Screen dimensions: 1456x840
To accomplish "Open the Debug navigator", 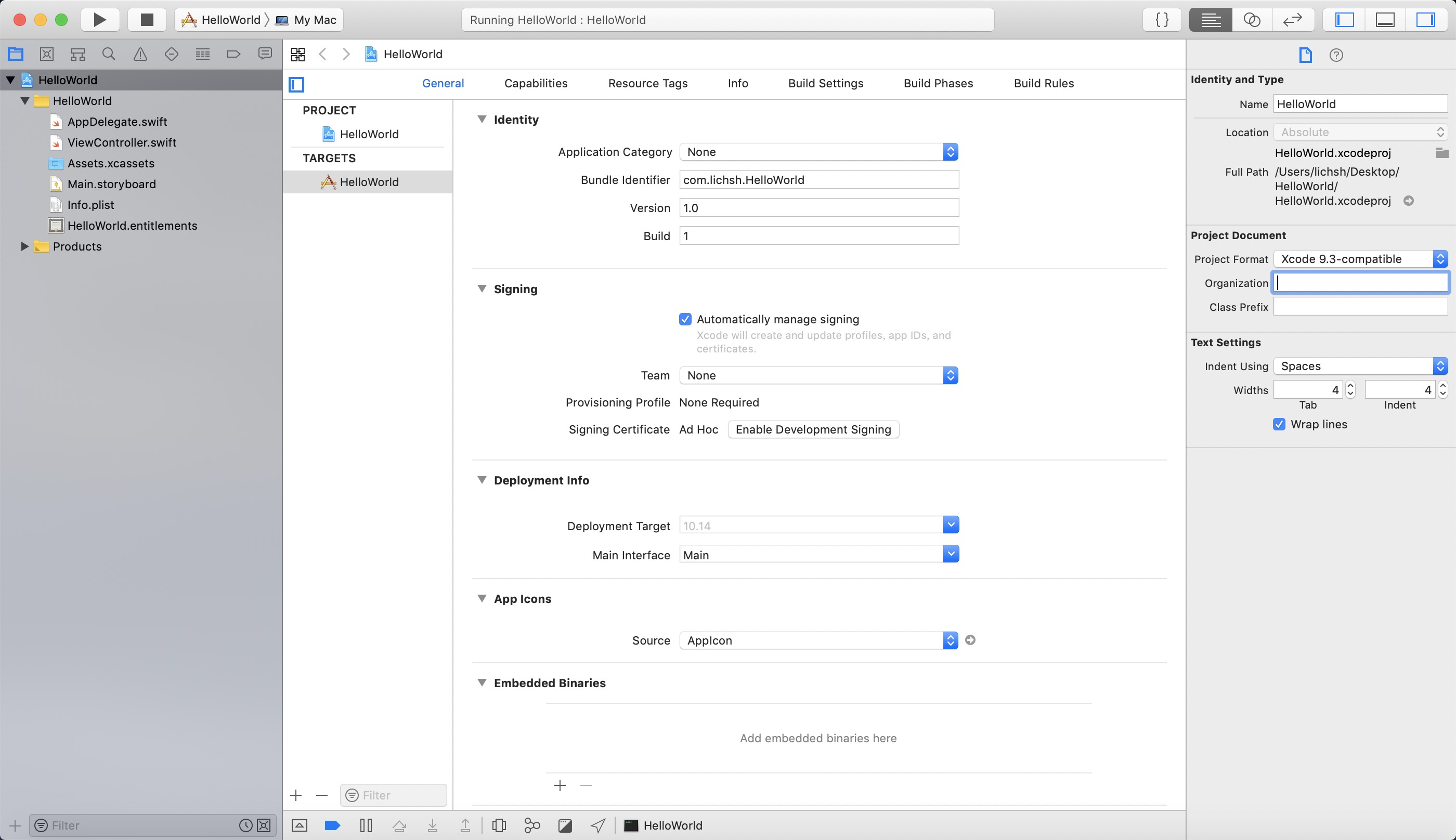I will point(203,54).
